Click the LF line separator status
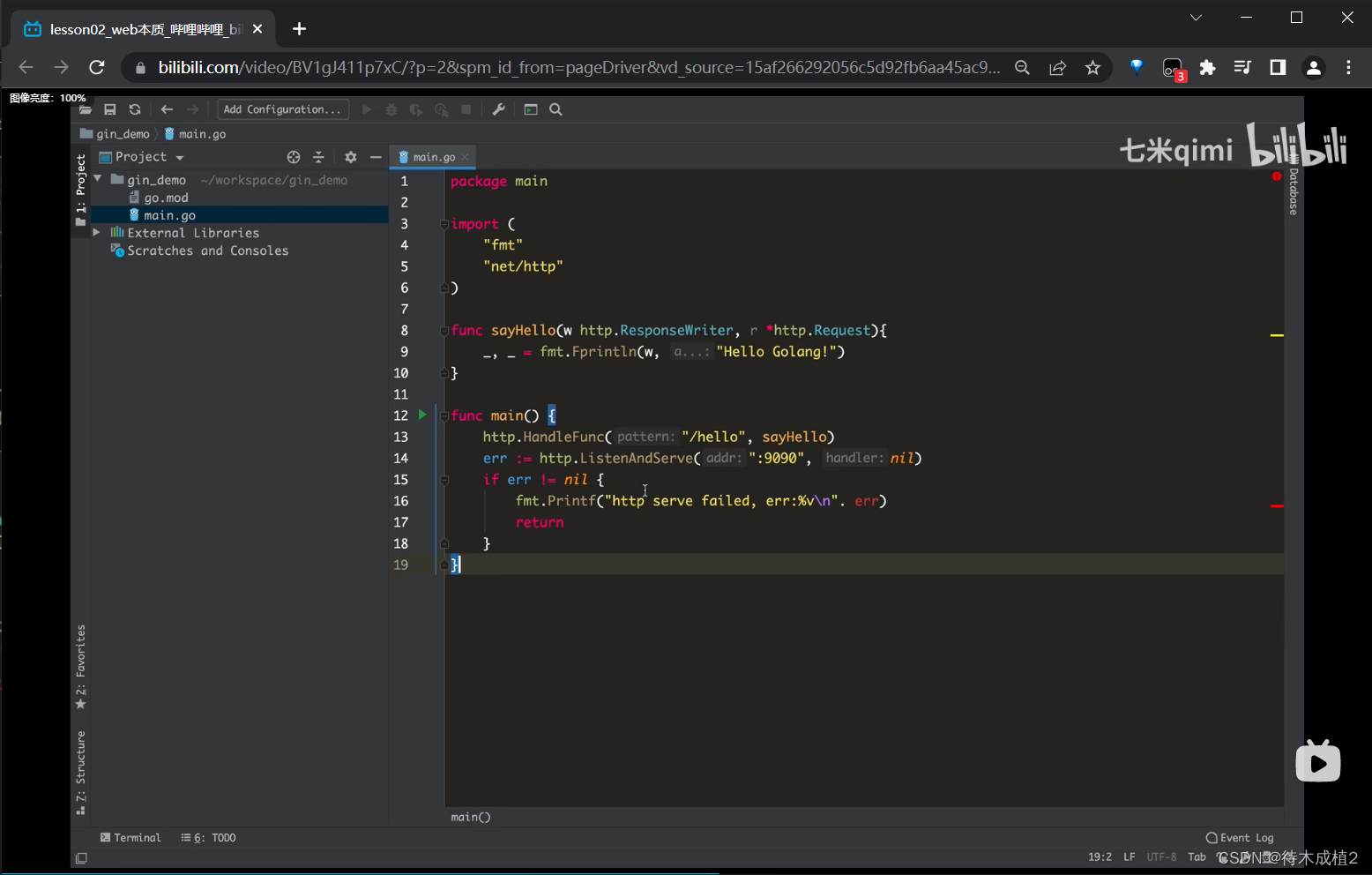The image size is (1372, 875). click(1129, 856)
